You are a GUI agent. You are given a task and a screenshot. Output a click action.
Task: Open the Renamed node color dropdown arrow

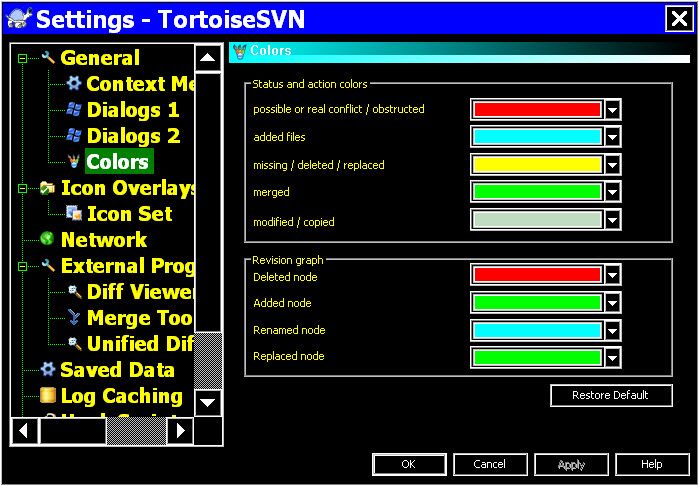pyautogui.click(x=613, y=331)
